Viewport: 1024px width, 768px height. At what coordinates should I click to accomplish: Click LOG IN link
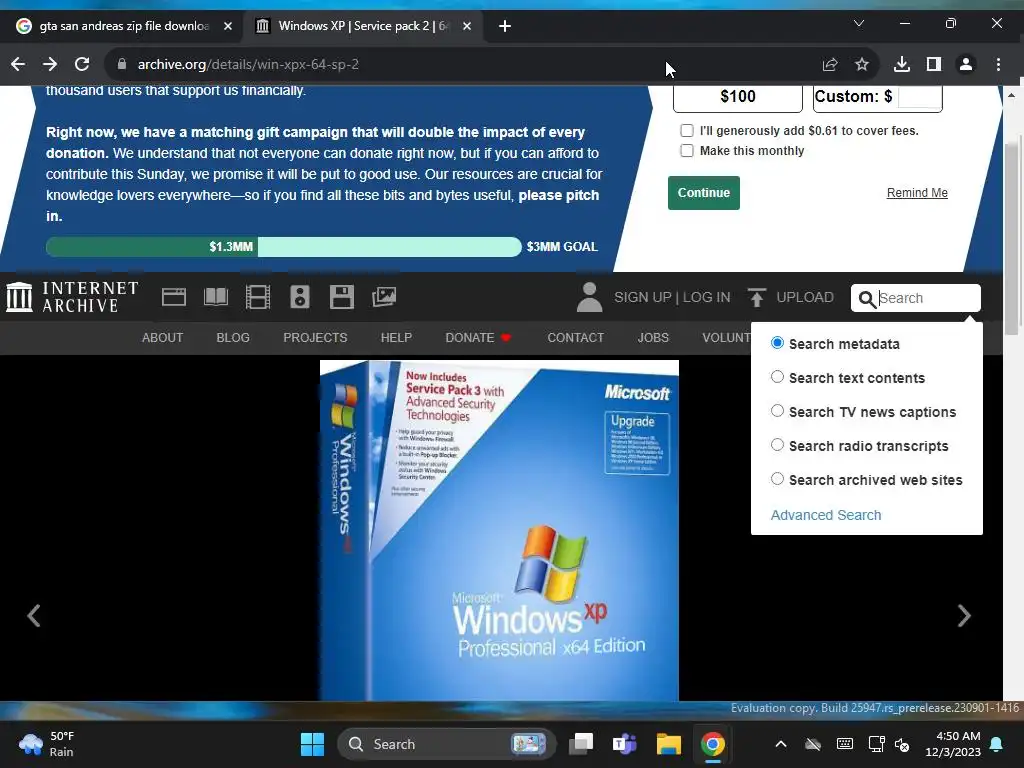707,297
